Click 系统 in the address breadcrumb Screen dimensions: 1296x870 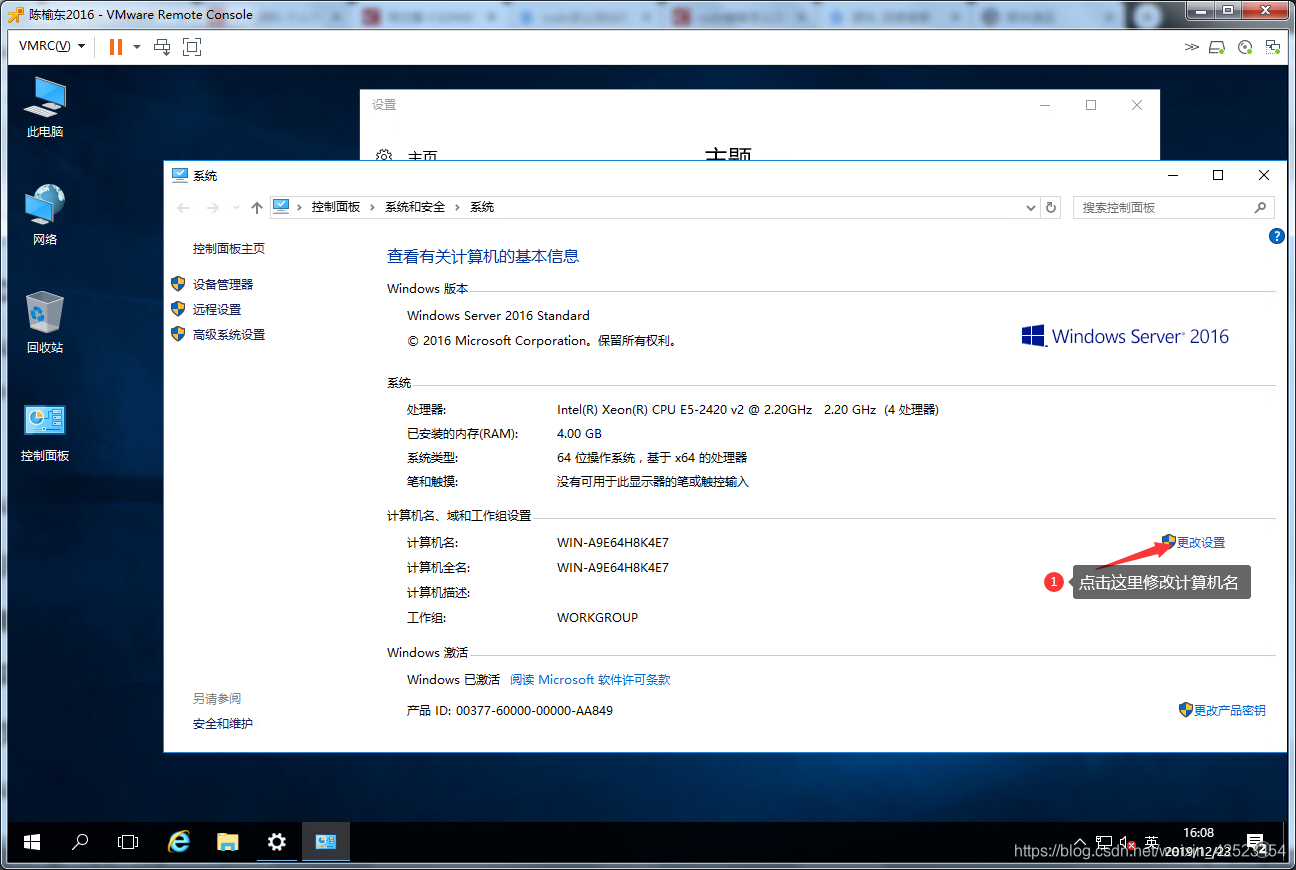pyautogui.click(x=482, y=207)
